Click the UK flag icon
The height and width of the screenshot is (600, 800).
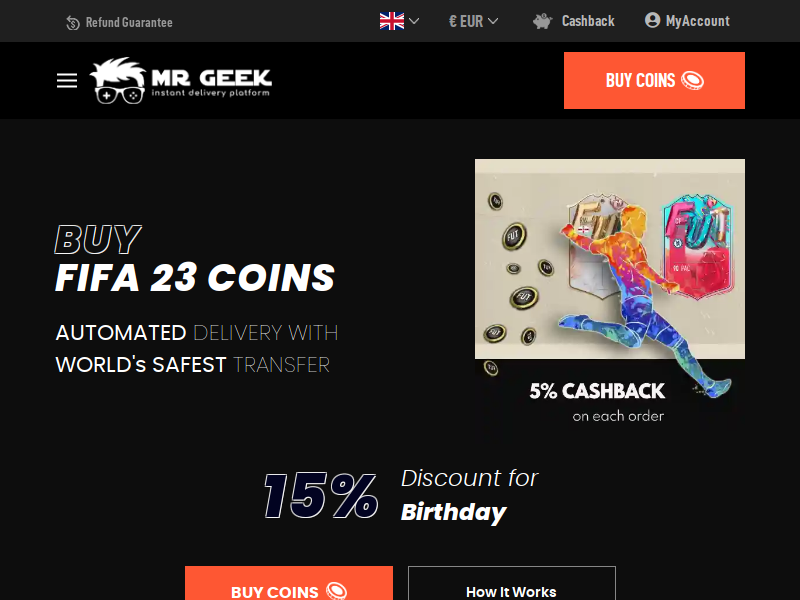[392, 21]
